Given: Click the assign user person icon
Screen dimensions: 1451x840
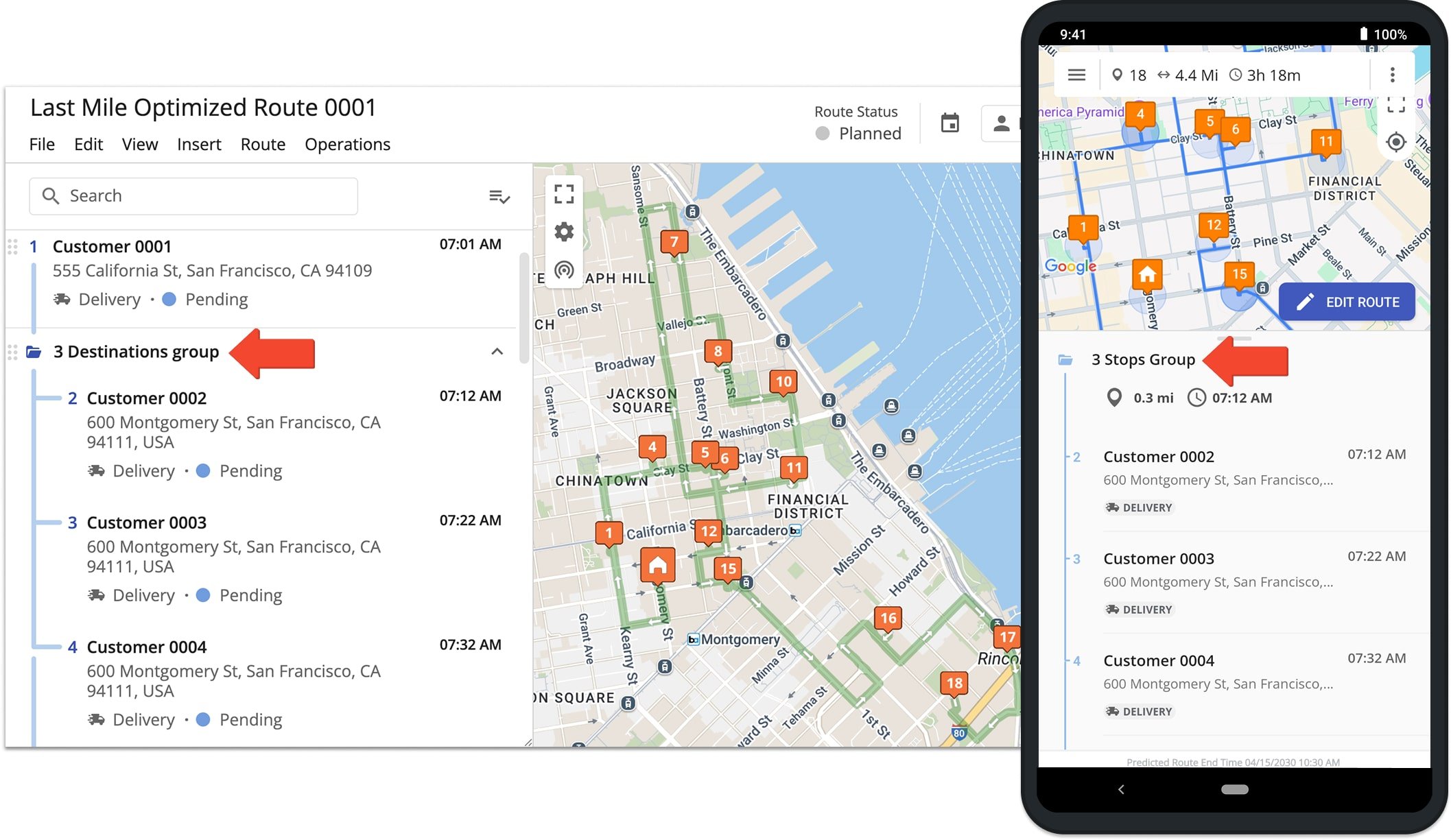Looking at the screenshot, I should (x=1002, y=123).
